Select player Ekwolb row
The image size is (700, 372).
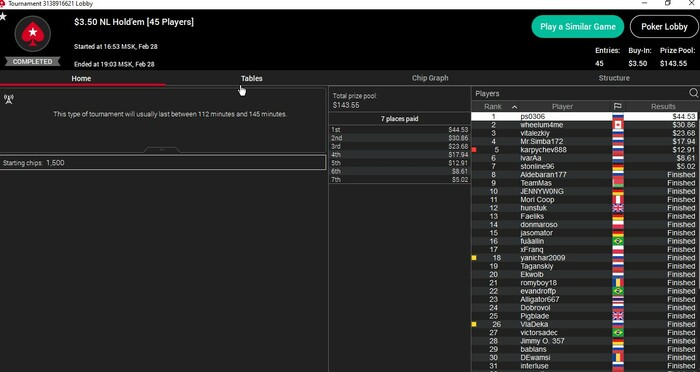(x=584, y=274)
